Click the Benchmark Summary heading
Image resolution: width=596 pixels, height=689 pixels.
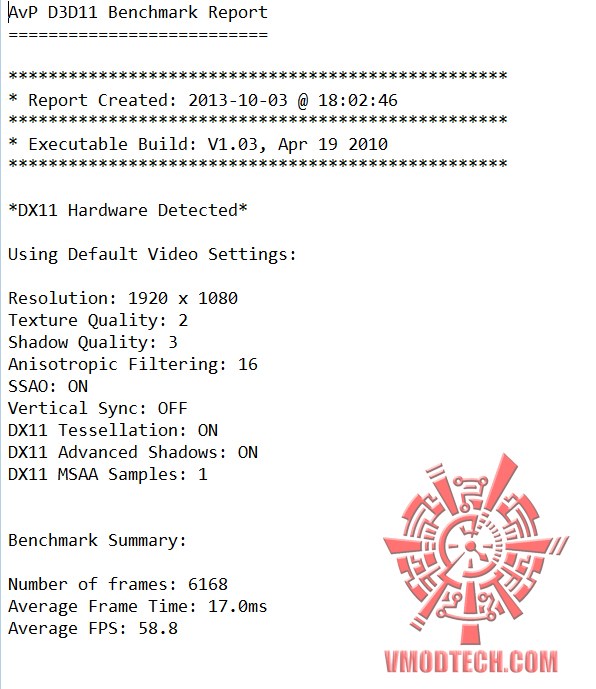(x=98, y=540)
